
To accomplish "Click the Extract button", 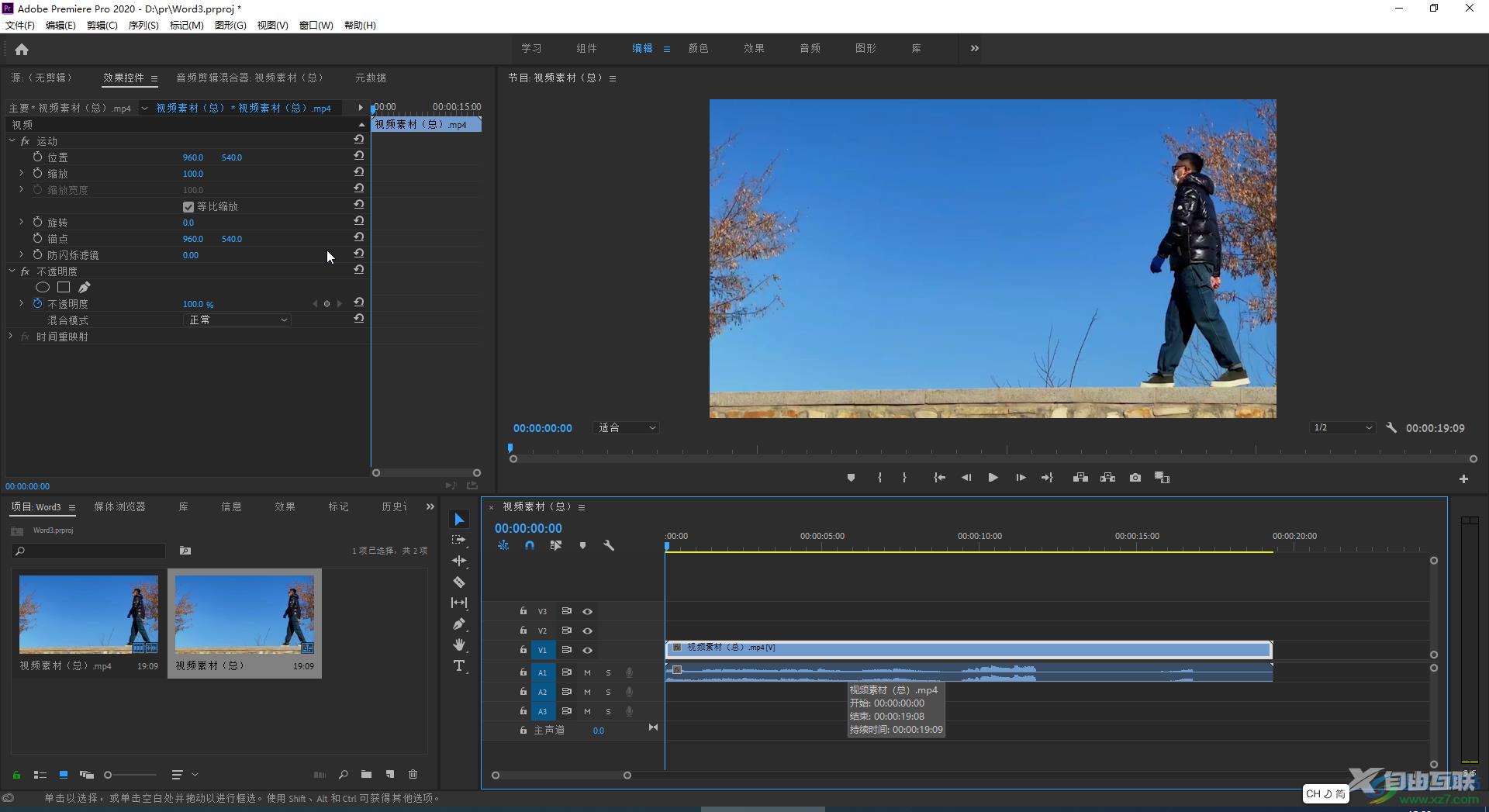I will tap(1107, 478).
